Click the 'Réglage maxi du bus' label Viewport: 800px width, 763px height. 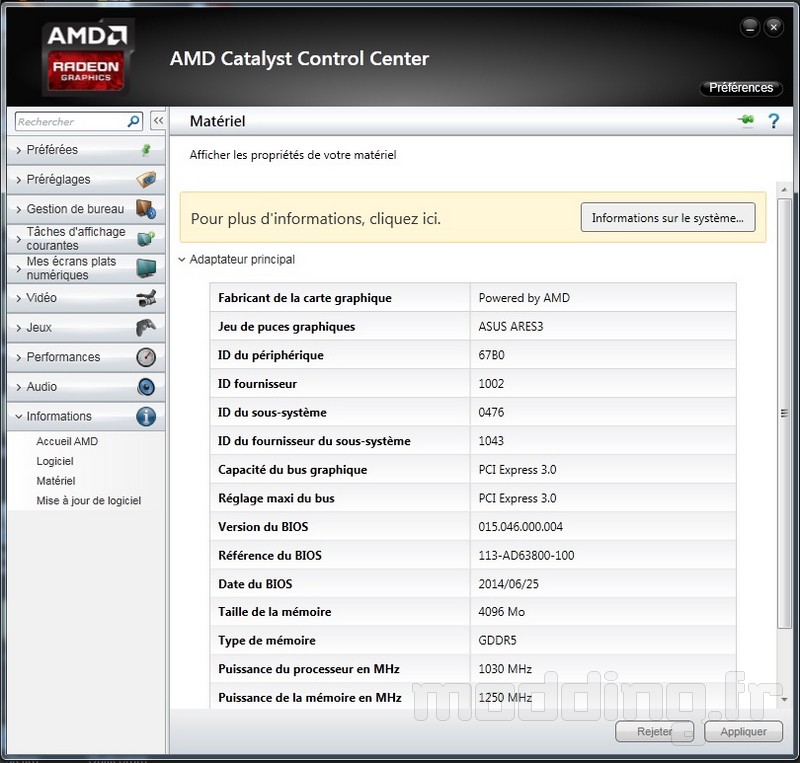[x=276, y=498]
